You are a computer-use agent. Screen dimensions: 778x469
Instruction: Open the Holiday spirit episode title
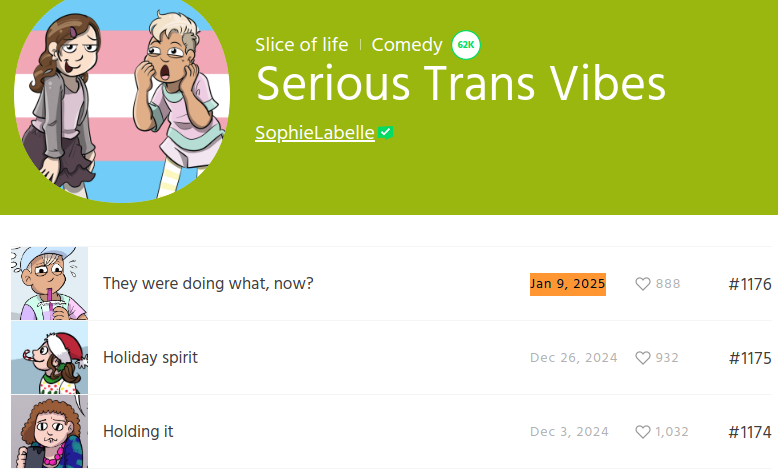[150, 358]
